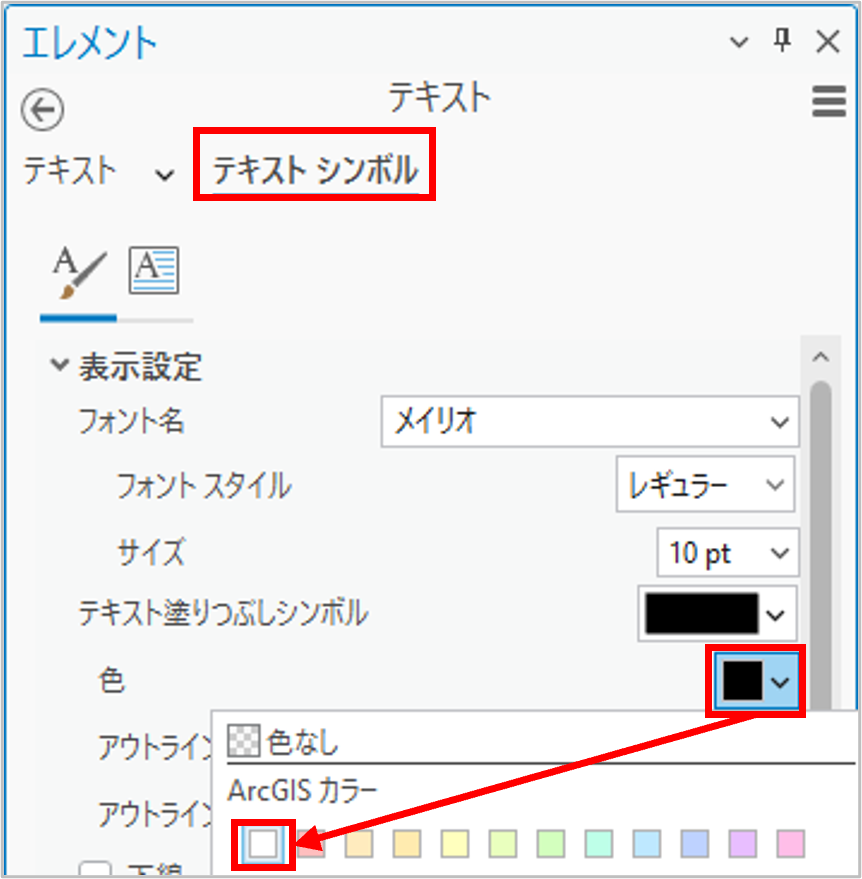Screen dimensions: 862x879
Task: Pick the white color swatch
Action: point(263,844)
